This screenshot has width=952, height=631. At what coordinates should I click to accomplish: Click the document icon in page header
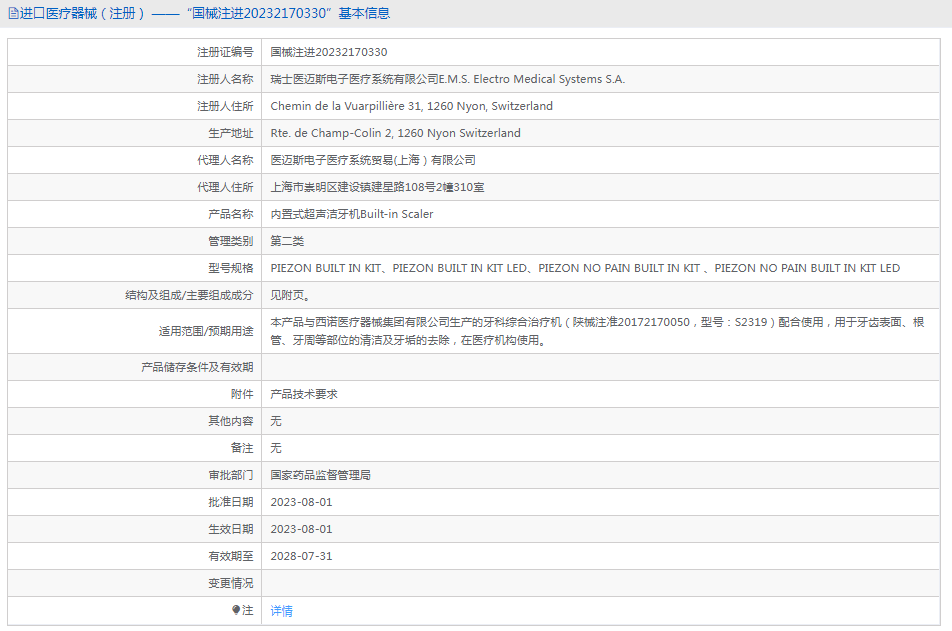point(13,13)
